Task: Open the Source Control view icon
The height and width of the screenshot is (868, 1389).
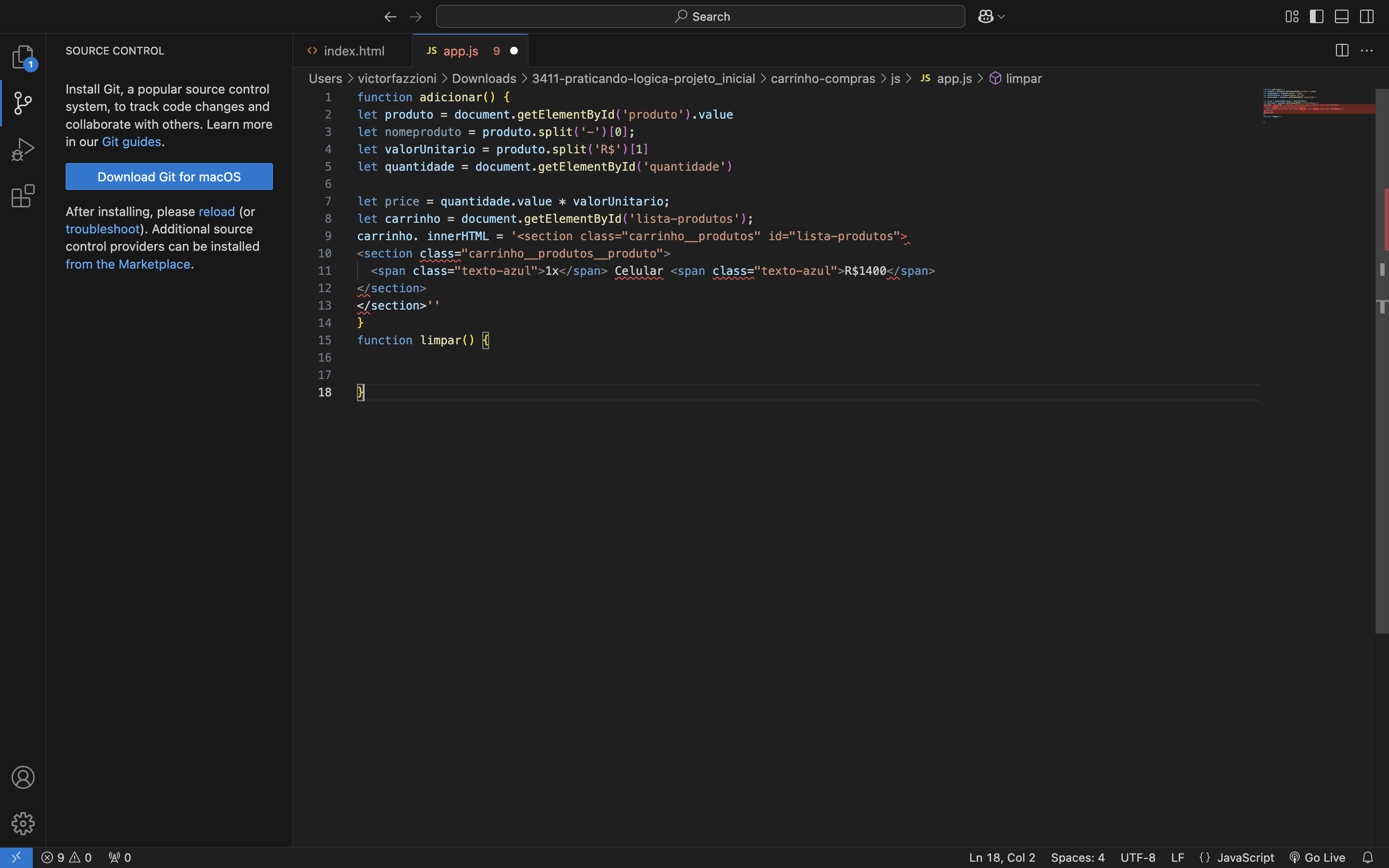Action: coord(23,103)
